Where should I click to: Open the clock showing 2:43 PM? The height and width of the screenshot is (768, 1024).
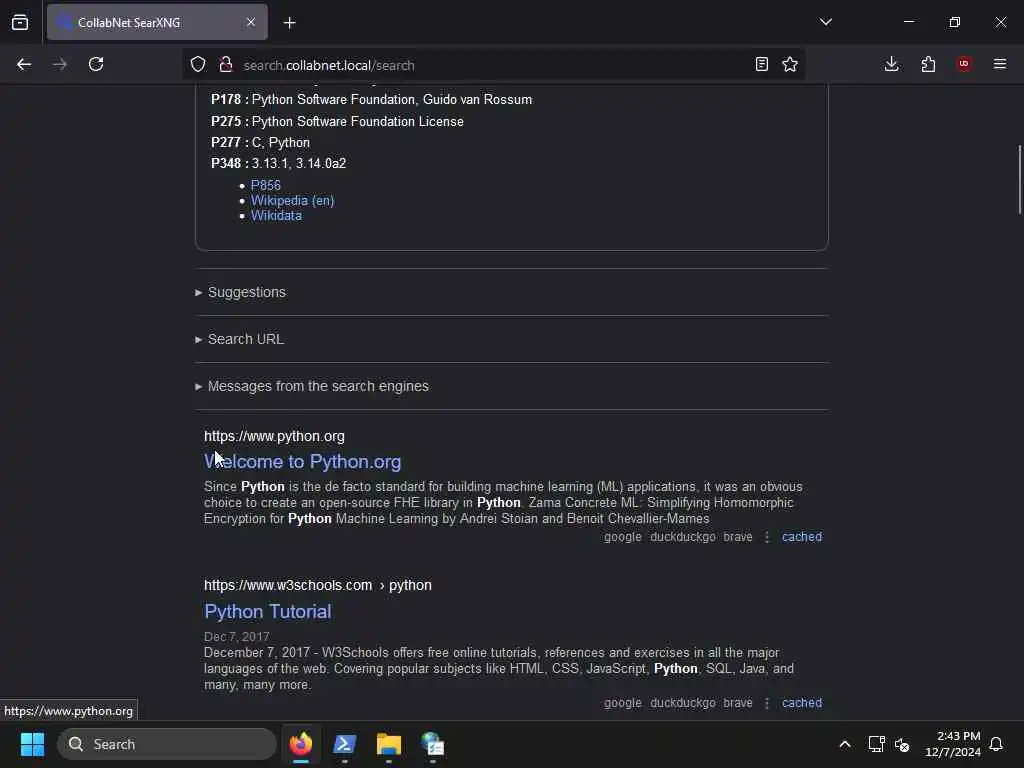953,744
